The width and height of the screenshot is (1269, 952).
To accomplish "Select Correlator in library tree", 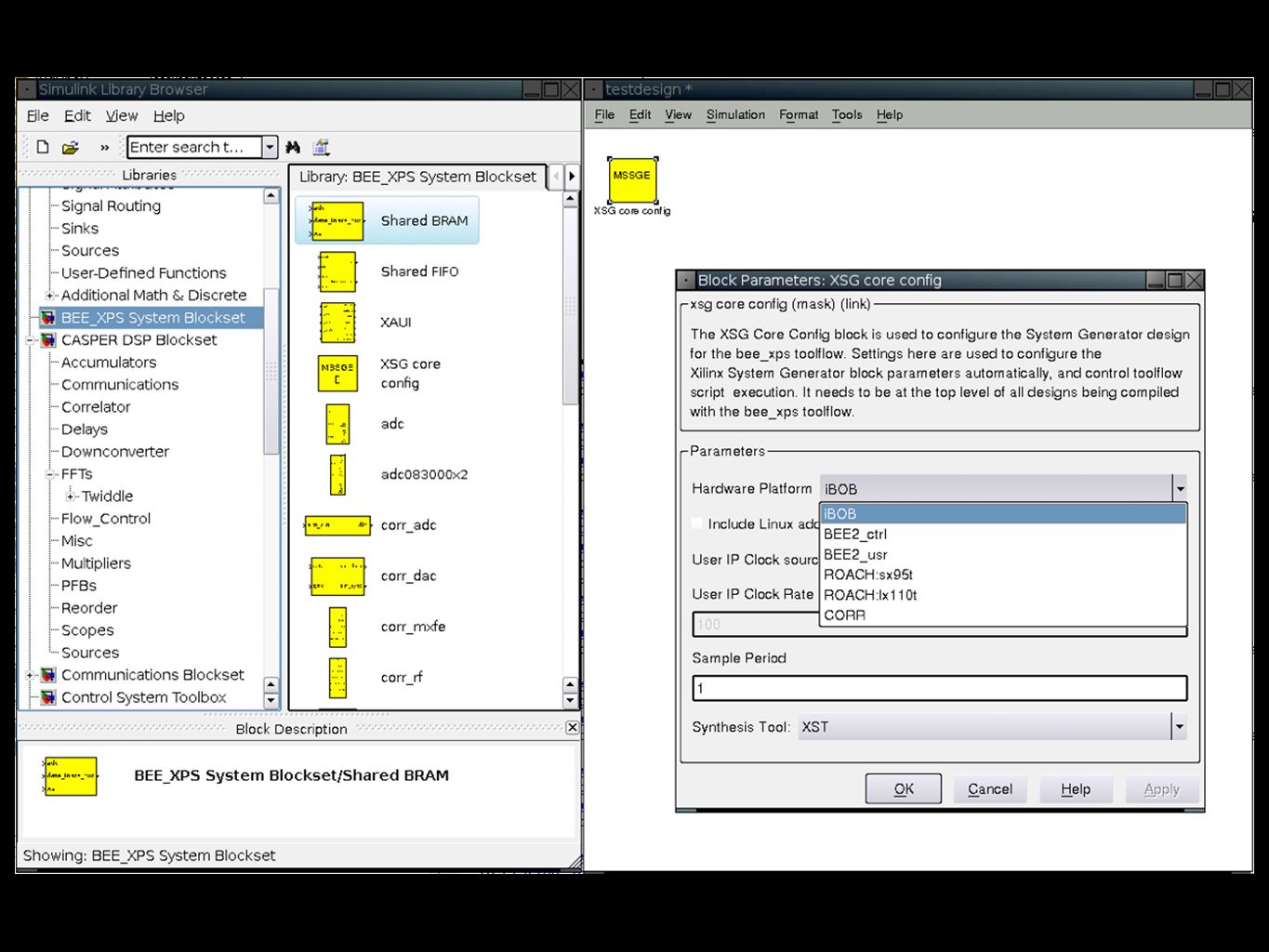I will (x=96, y=407).
